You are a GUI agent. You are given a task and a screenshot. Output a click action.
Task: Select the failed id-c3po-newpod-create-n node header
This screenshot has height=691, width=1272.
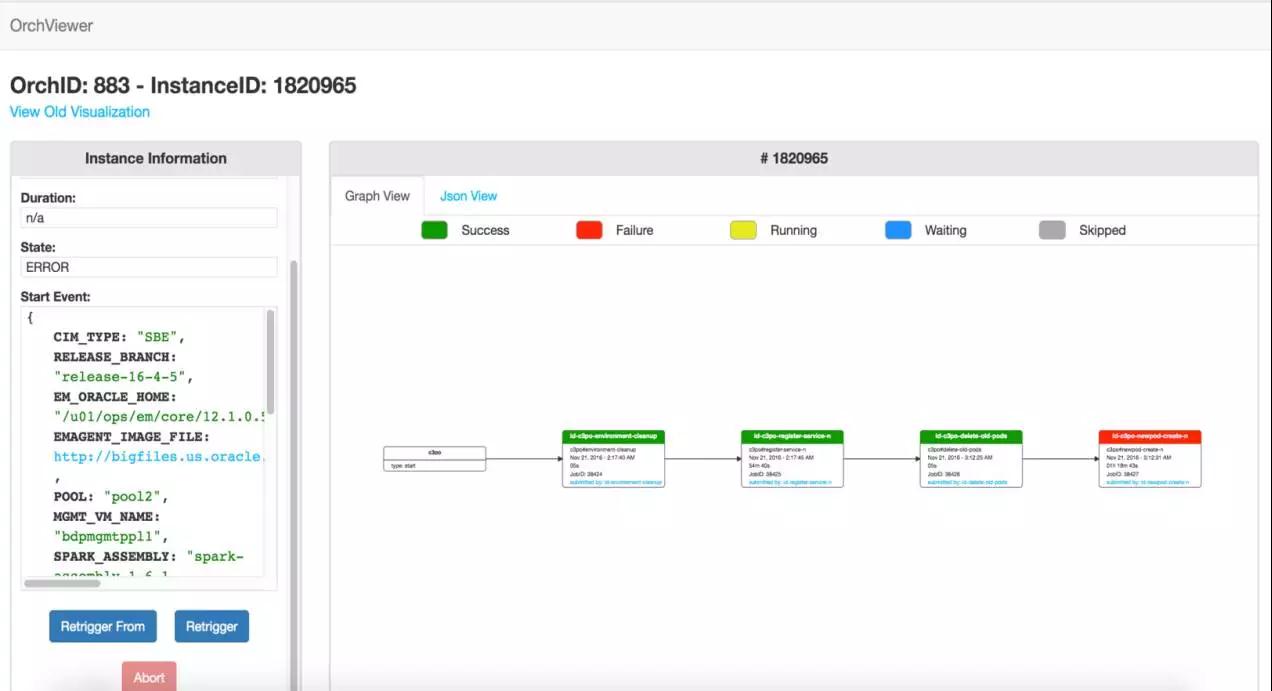[x=1150, y=437]
